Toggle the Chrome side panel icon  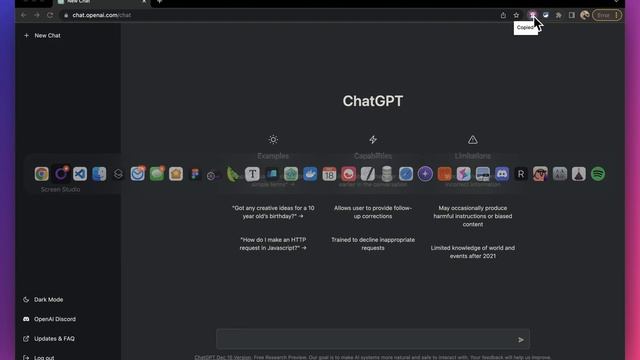[x=571, y=15]
